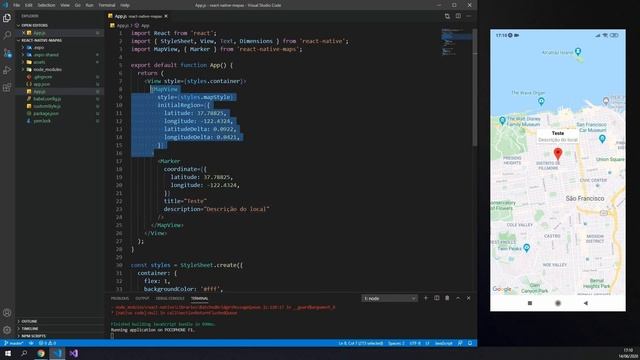This screenshot has height=360, width=640.
Task: Switch to the Output panel tab
Action: pos(142,298)
